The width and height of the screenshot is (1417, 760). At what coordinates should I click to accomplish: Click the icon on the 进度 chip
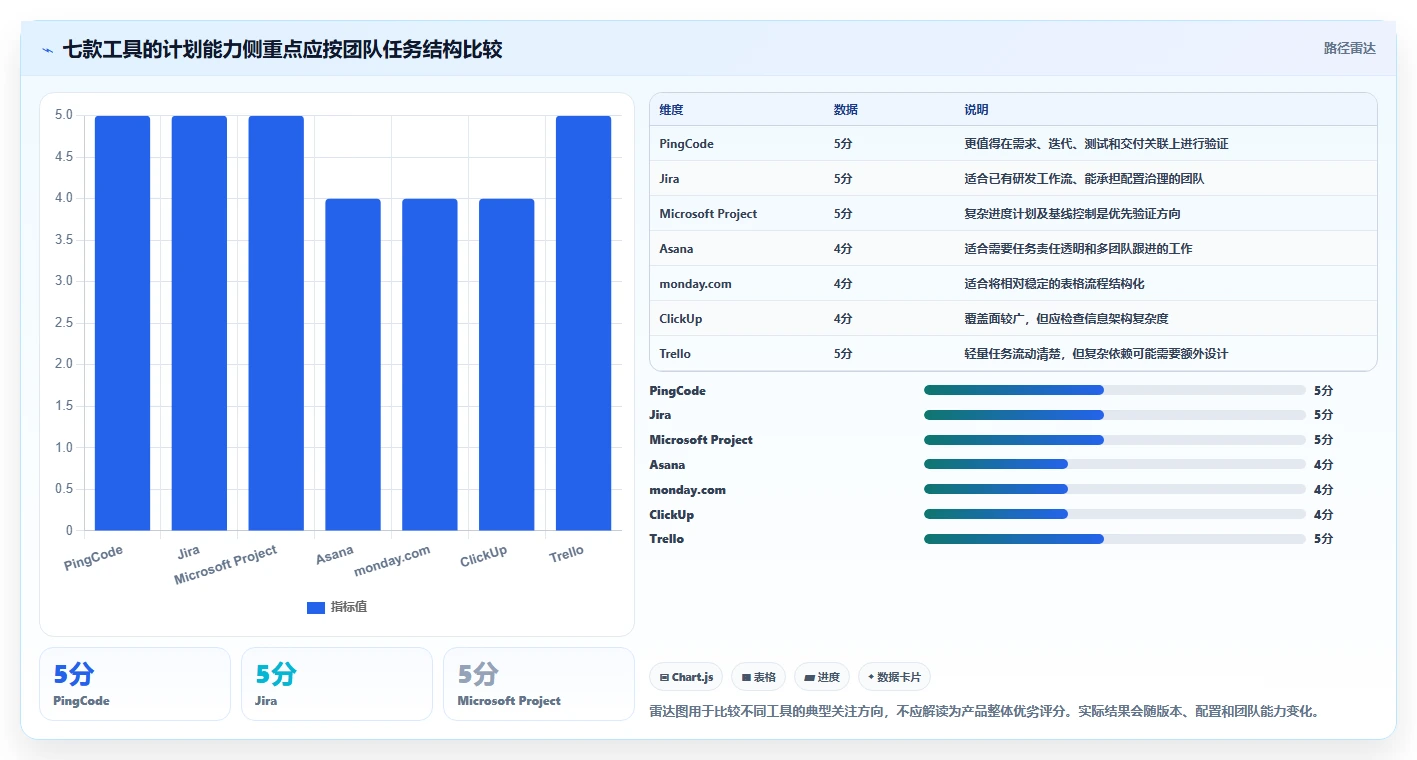(x=809, y=678)
